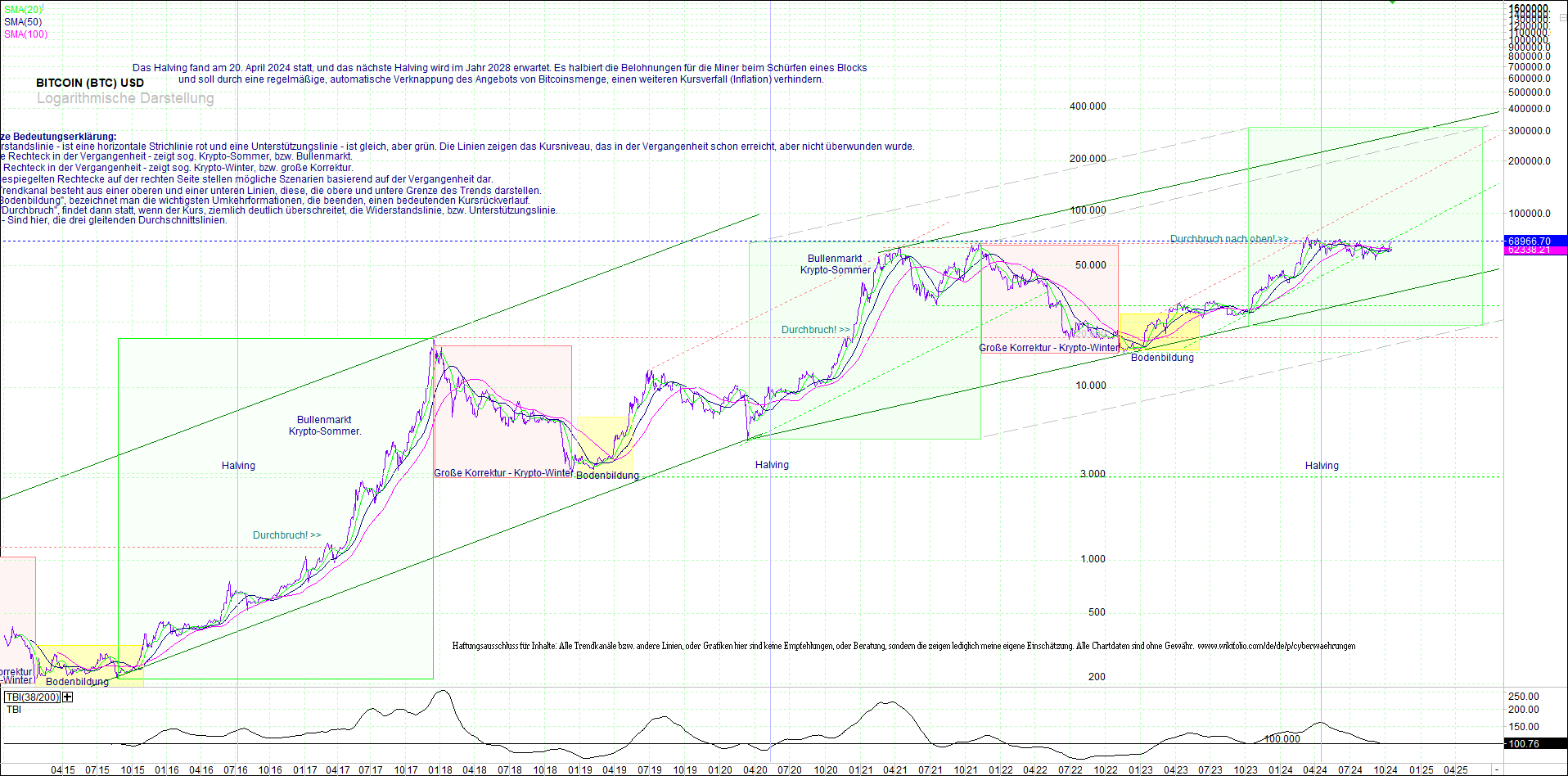Click the TBI(38/200) indicator label
Screen dimensions: 1568x776
click(x=31, y=697)
